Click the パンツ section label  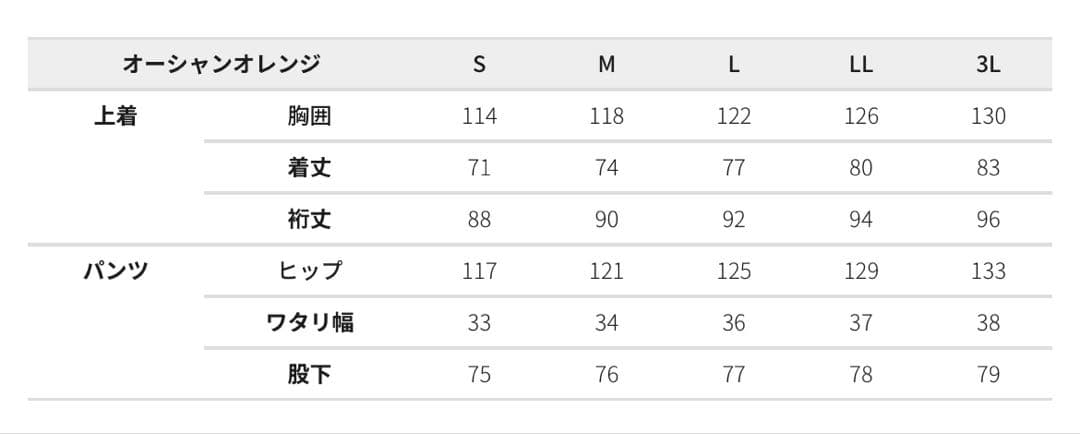point(115,271)
